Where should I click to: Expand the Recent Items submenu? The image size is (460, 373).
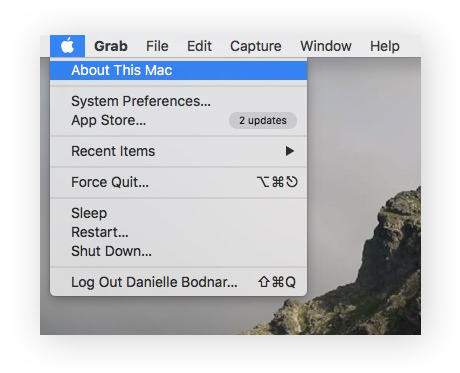178,151
